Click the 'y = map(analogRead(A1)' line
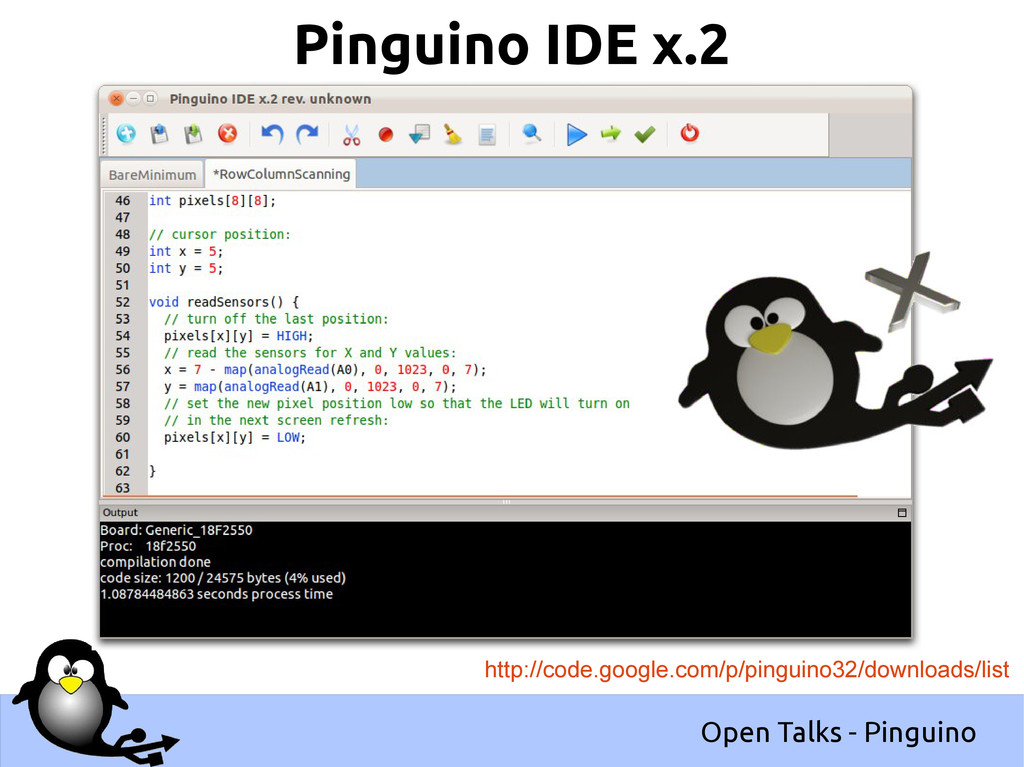The width and height of the screenshot is (1024, 767). (310, 387)
